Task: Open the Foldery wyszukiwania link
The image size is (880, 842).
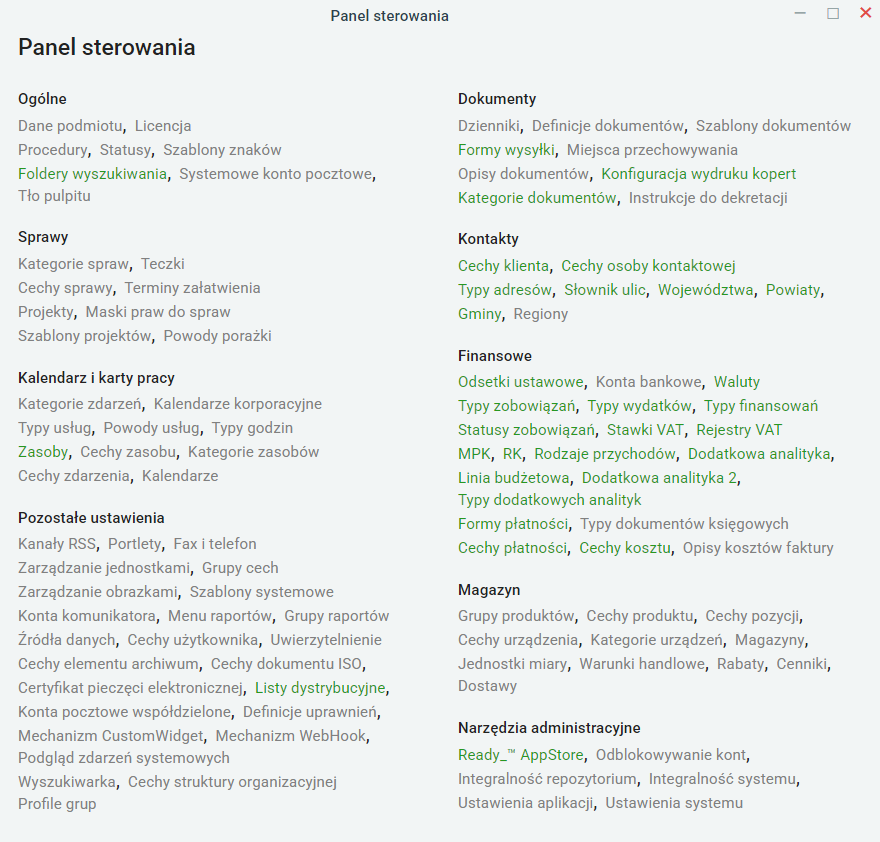Action: tap(93, 174)
